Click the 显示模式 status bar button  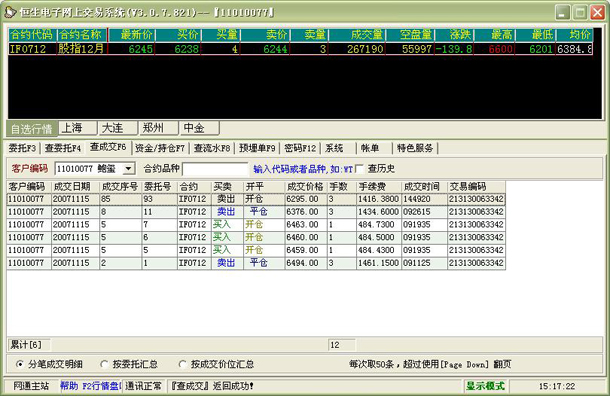(x=485, y=386)
